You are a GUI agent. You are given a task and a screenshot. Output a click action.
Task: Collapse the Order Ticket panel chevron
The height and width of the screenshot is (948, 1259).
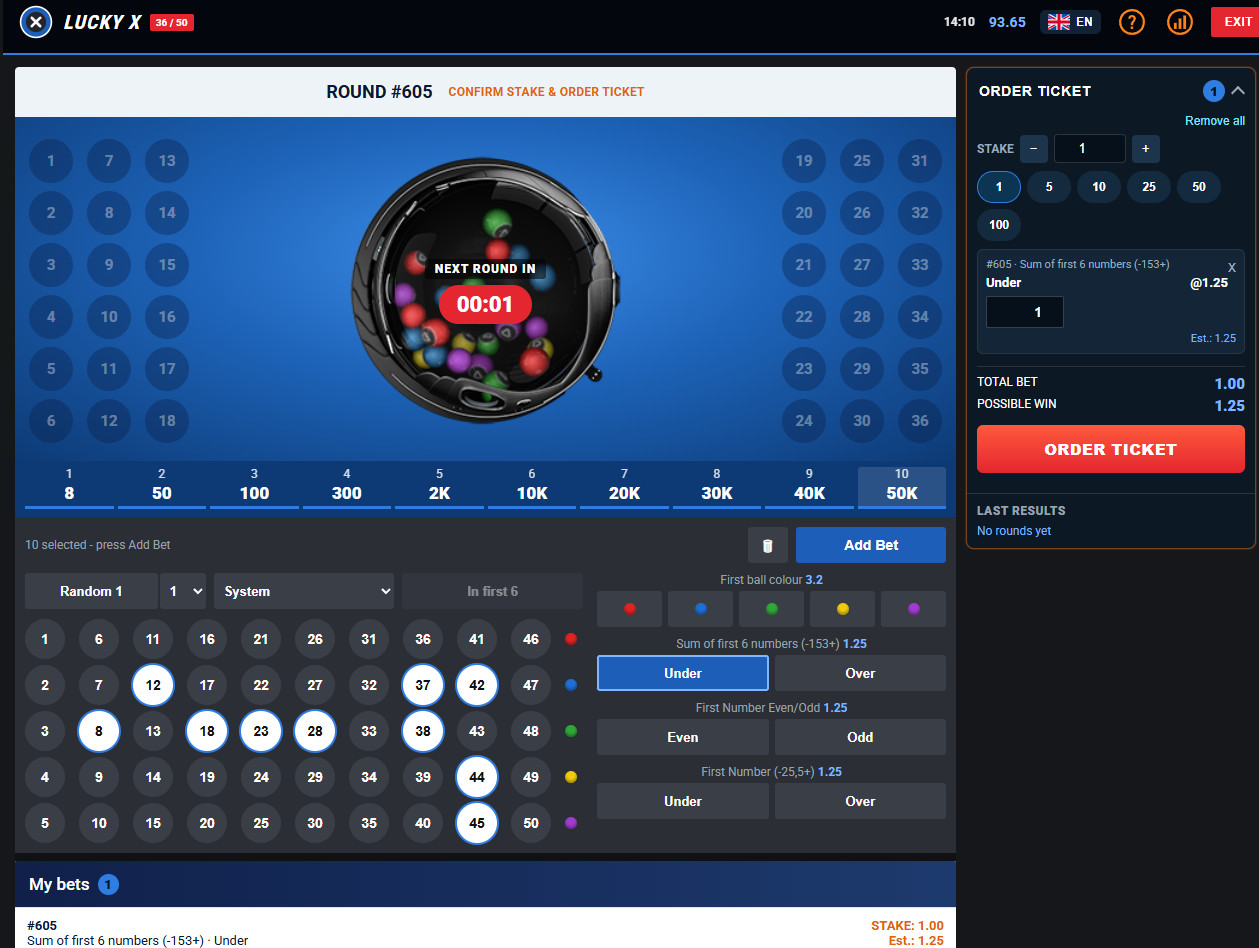coord(1238,91)
